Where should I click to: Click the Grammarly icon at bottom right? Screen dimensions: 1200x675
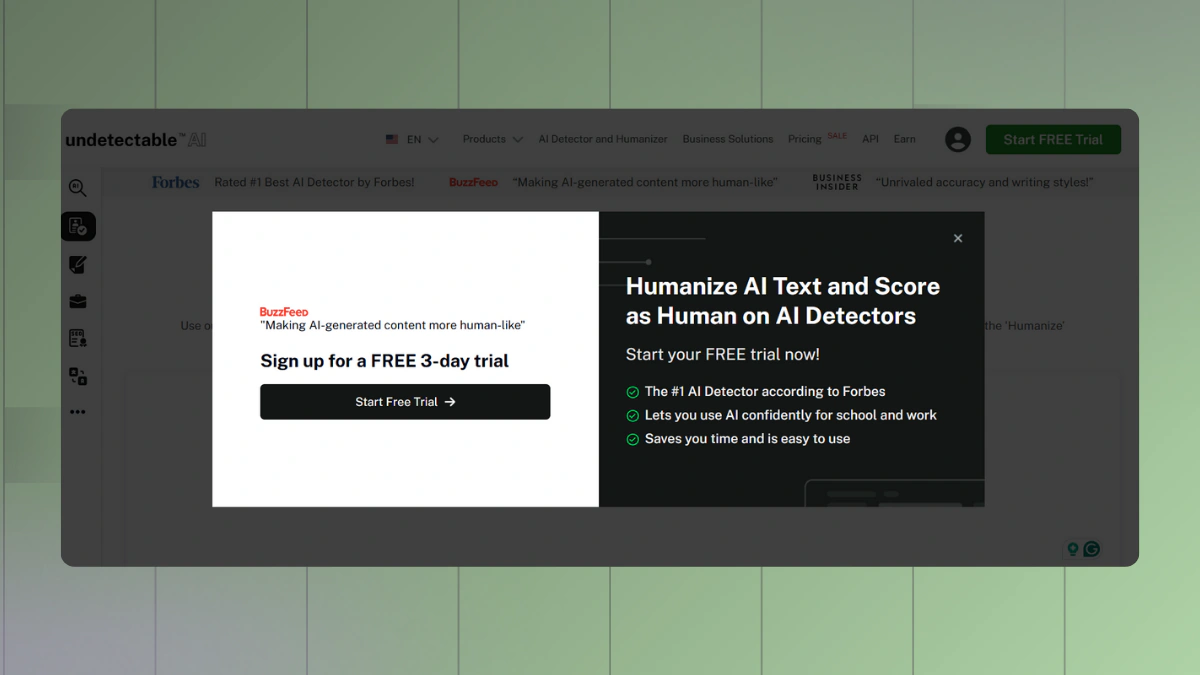click(1092, 549)
